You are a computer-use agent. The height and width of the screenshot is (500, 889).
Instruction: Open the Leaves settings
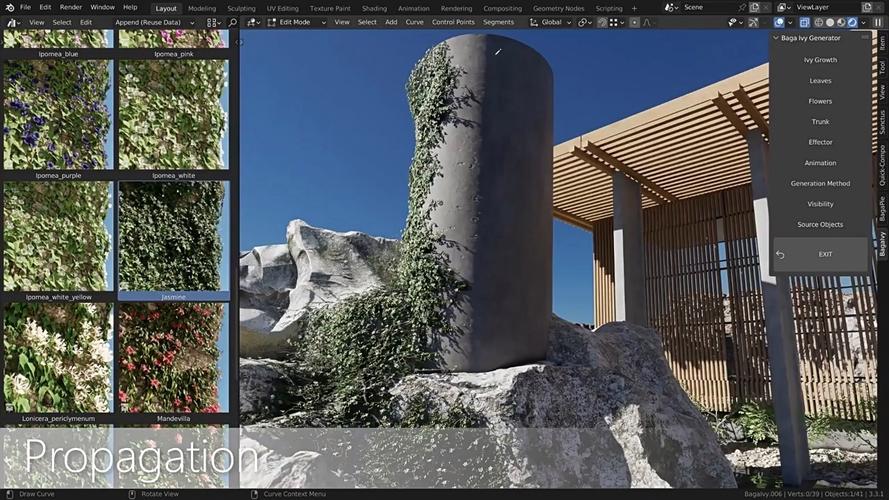[820, 81]
